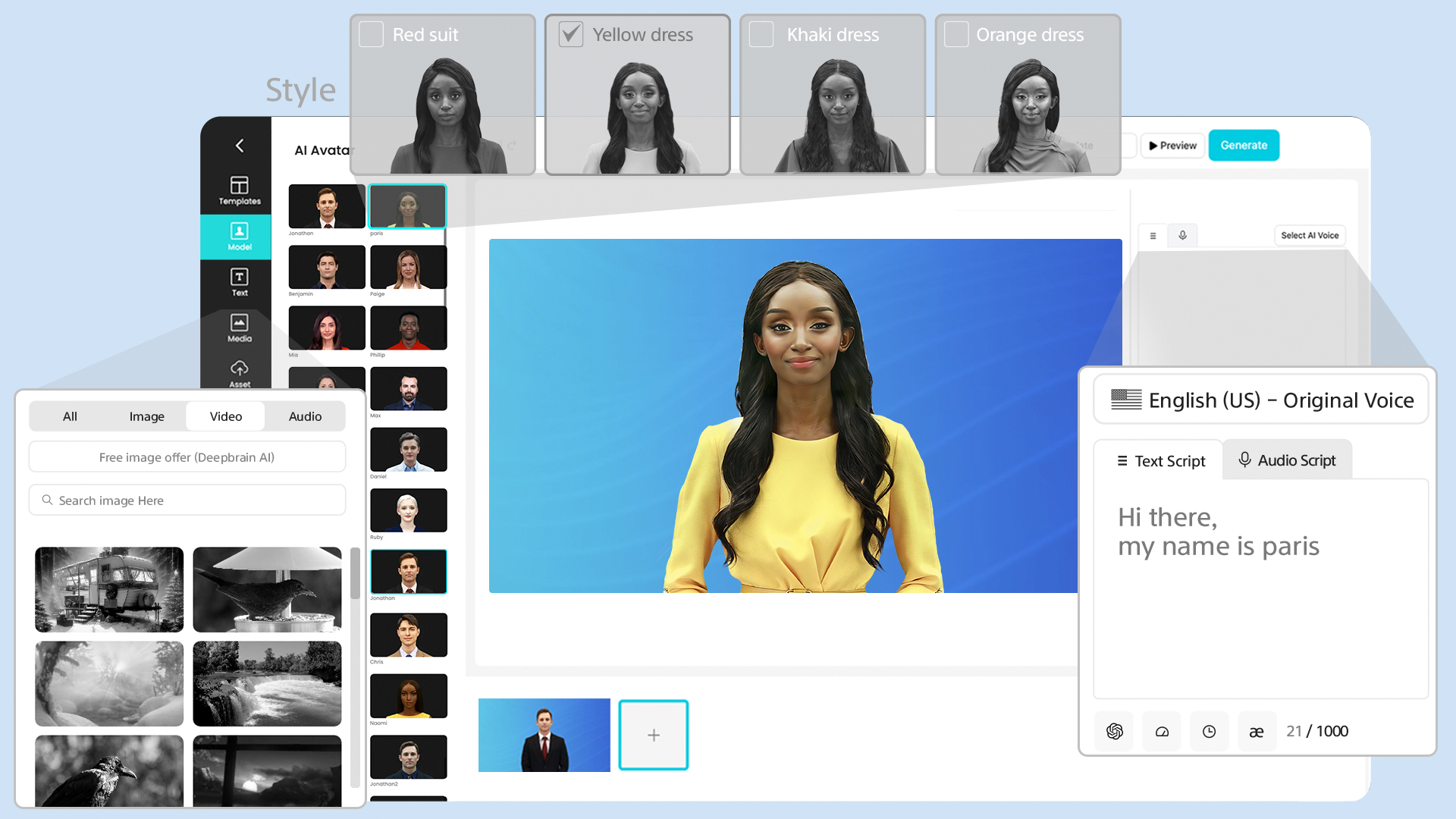The width and height of the screenshot is (1456, 819).
Task: Choose the Paris avatar thumbnail
Action: 408,206
